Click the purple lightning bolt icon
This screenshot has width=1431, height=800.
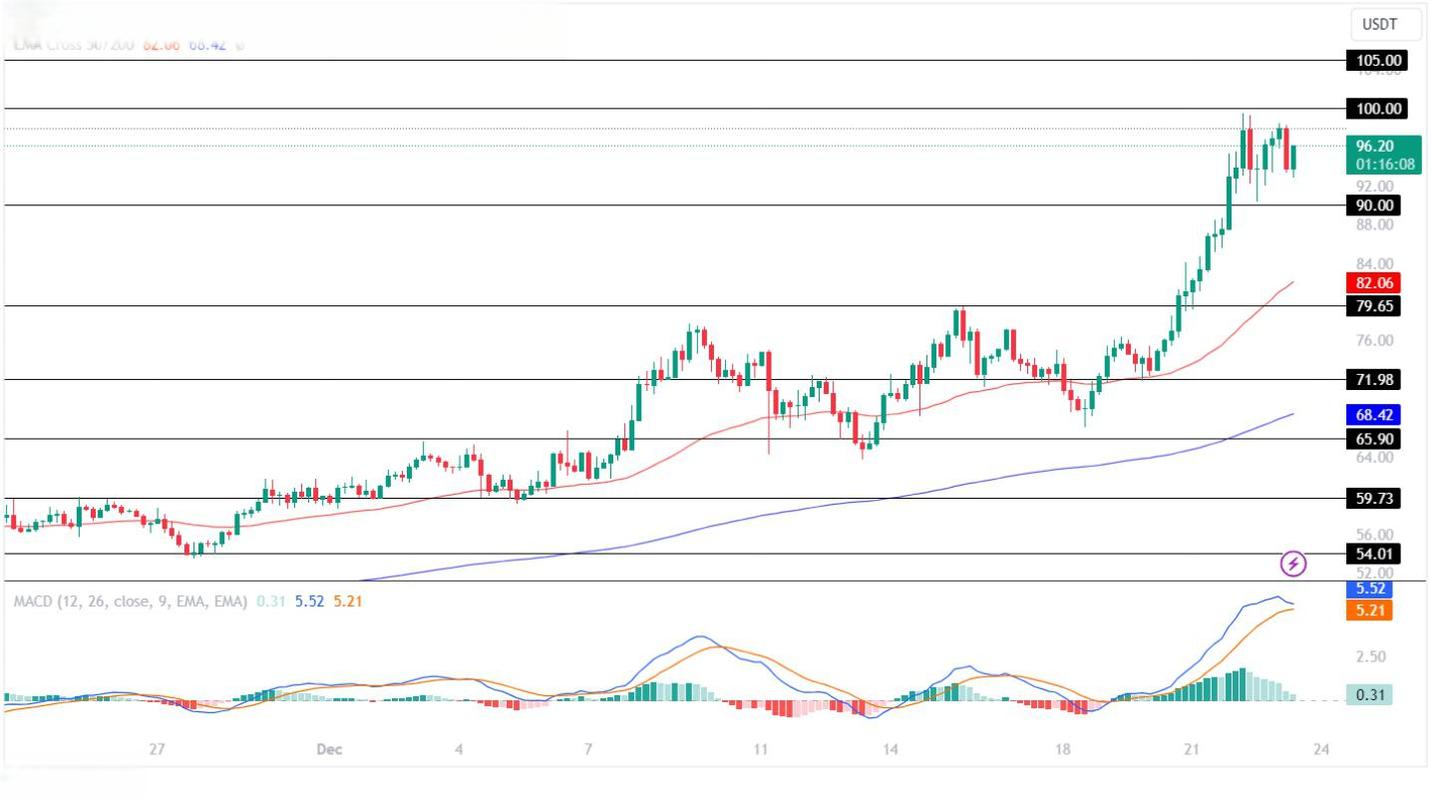pos(1294,564)
